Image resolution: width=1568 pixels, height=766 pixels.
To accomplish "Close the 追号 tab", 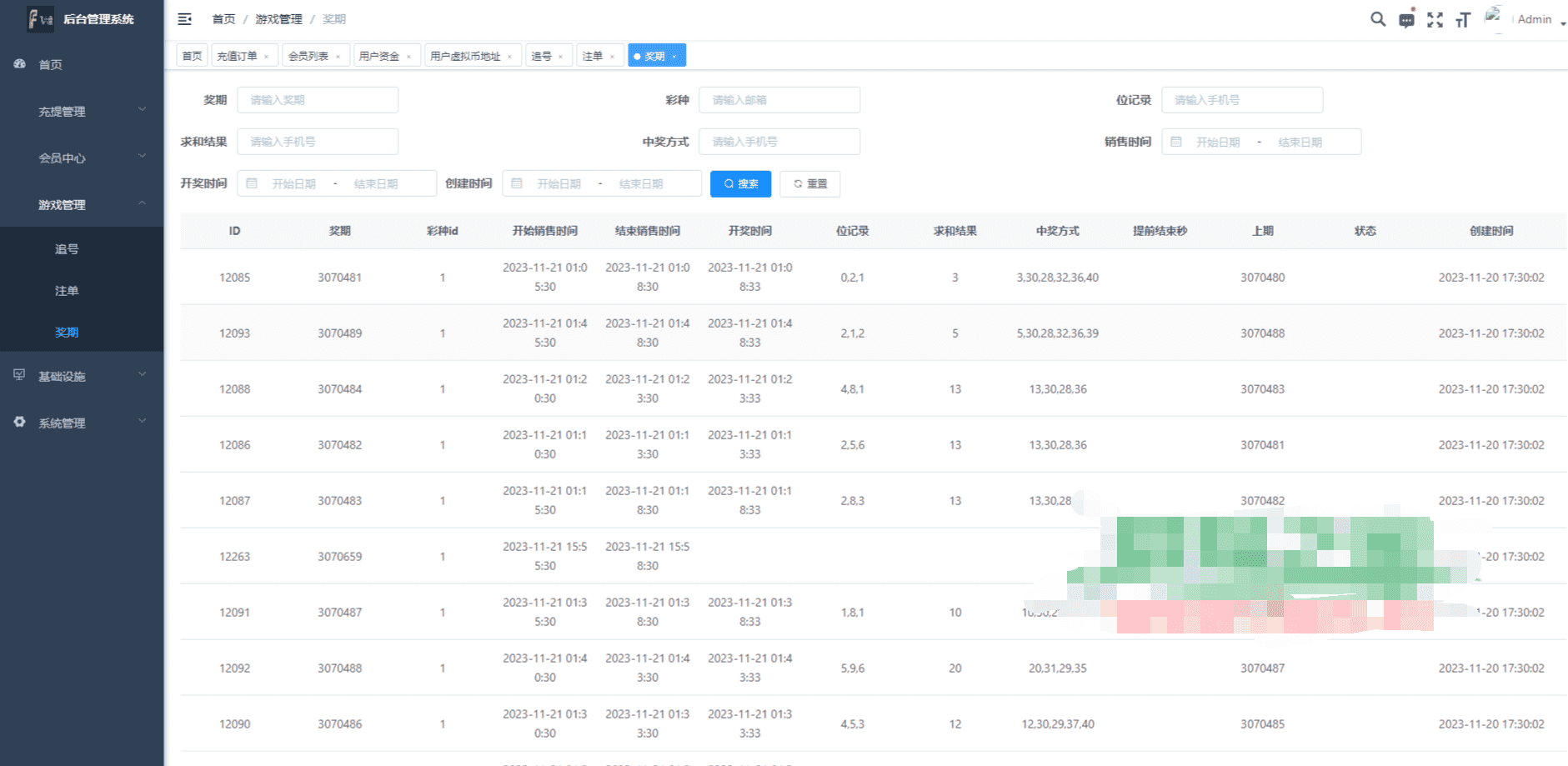I will (560, 57).
